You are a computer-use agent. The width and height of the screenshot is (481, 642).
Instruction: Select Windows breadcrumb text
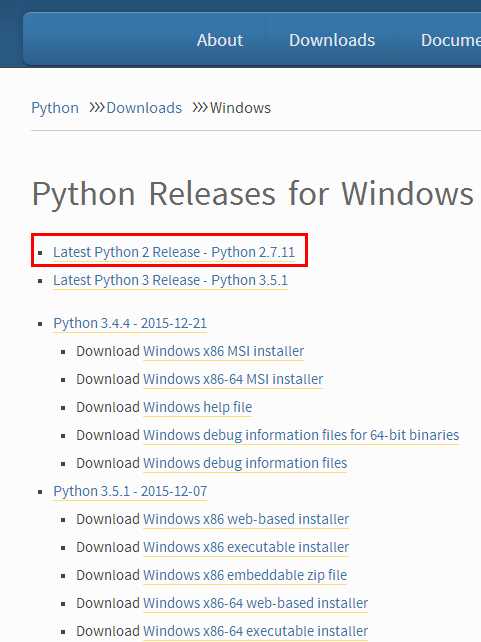(x=240, y=108)
